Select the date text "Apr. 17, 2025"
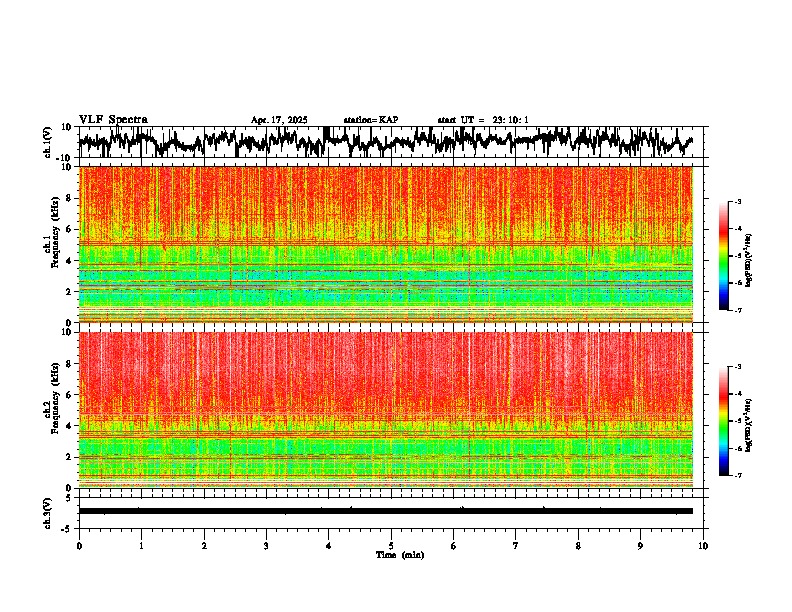The width and height of the screenshot is (792, 612). point(279,120)
